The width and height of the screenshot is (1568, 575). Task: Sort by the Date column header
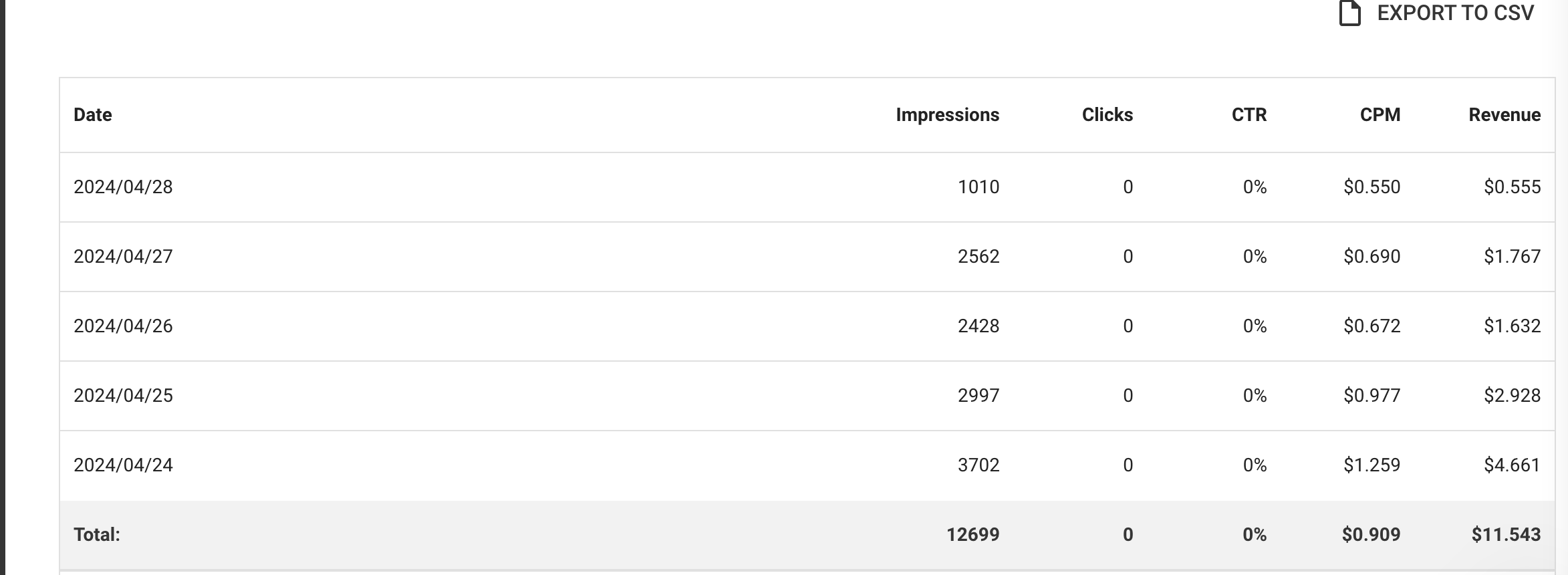[93, 115]
